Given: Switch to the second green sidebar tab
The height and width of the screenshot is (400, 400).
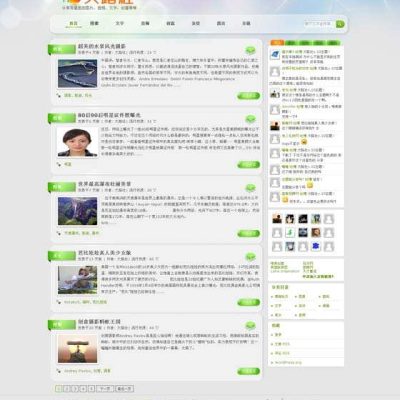Looking at the screenshot, I should [x=291, y=43].
